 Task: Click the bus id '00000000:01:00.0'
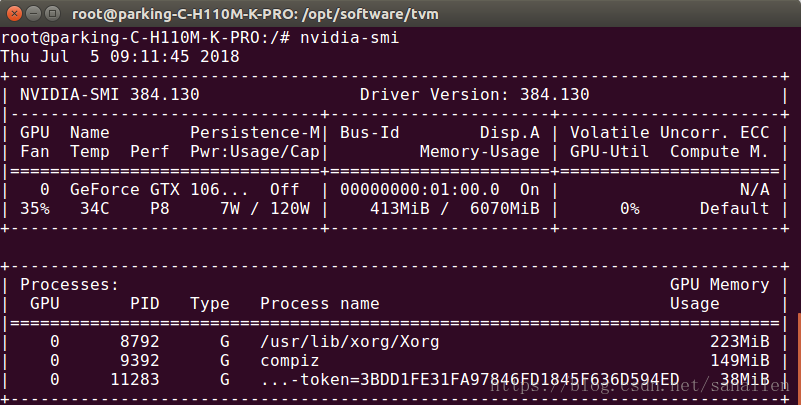point(420,190)
